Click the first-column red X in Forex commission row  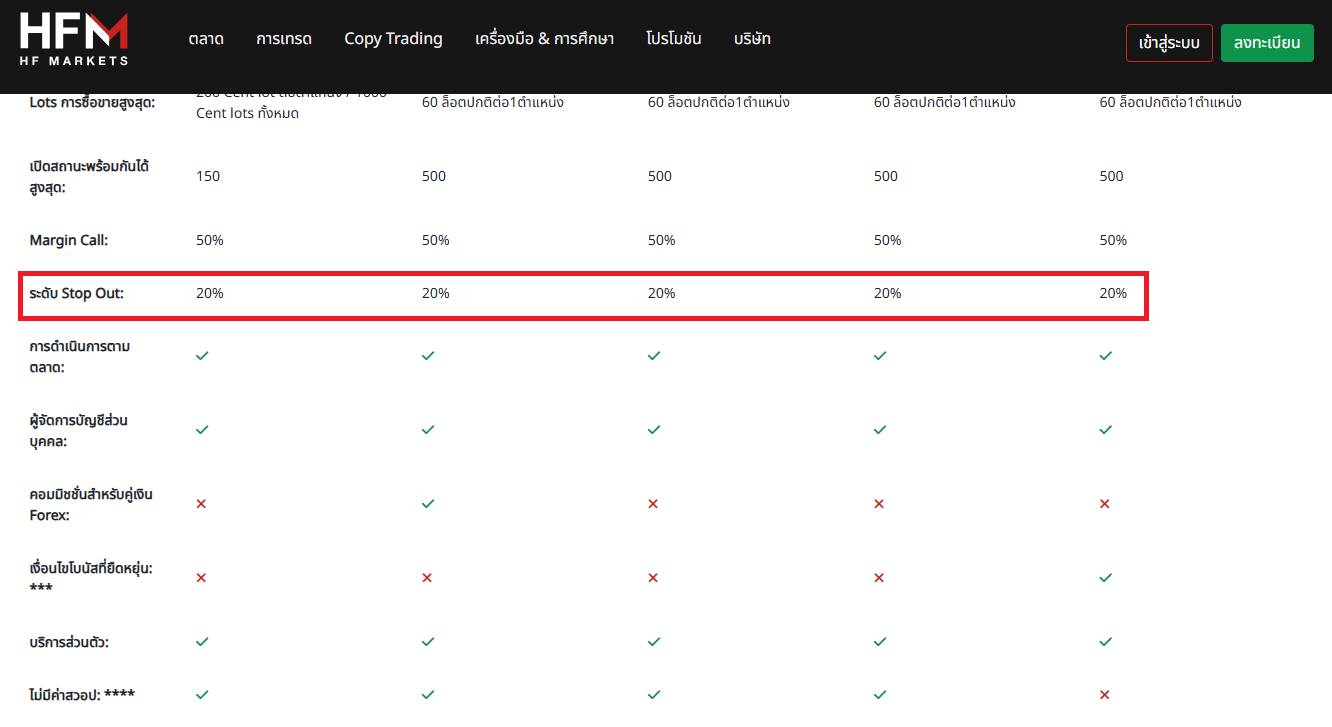(202, 504)
